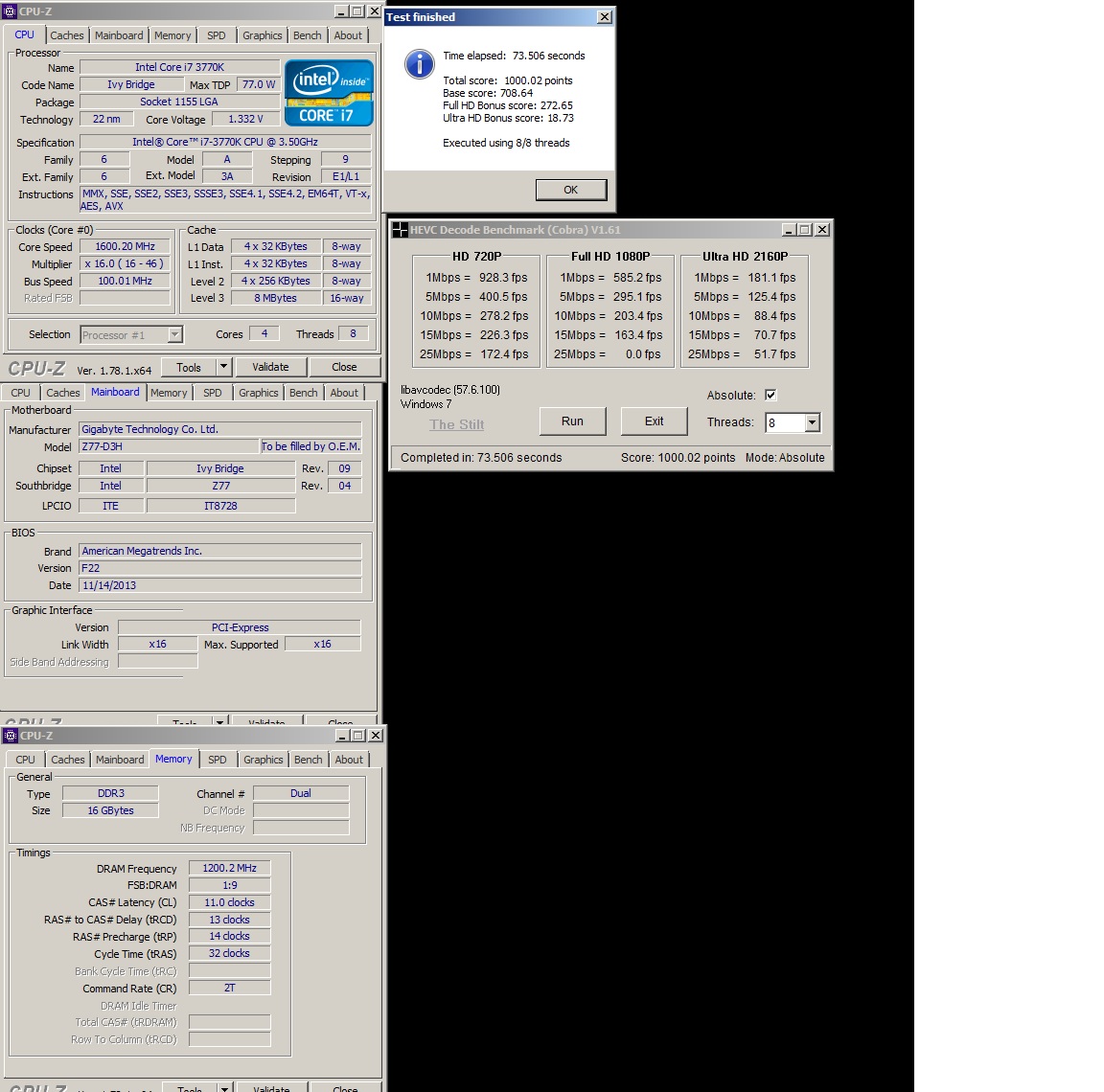Click the Core Speed 1600.20 MHz field
This screenshot has width=1104, height=1092.
(125, 246)
